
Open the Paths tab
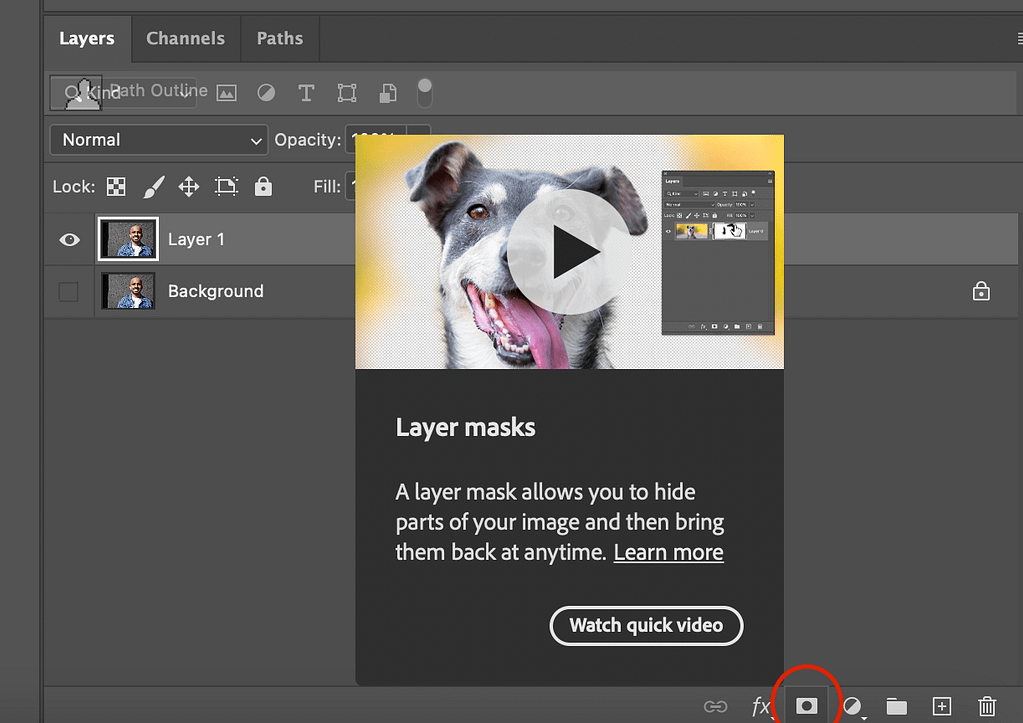(x=279, y=39)
